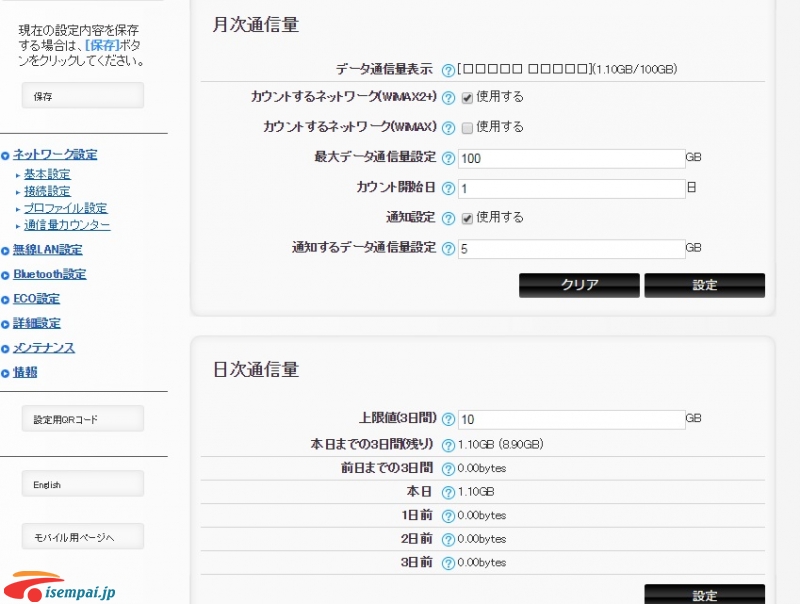The height and width of the screenshot is (604, 800).
Task: Expand the ネットワーク設定 menu section
Action: pos(55,155)
